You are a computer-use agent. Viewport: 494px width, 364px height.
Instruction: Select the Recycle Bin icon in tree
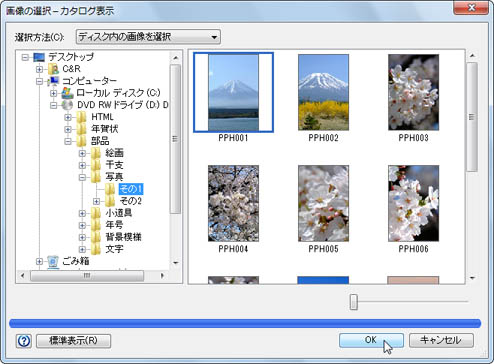(x=53, y=261)
